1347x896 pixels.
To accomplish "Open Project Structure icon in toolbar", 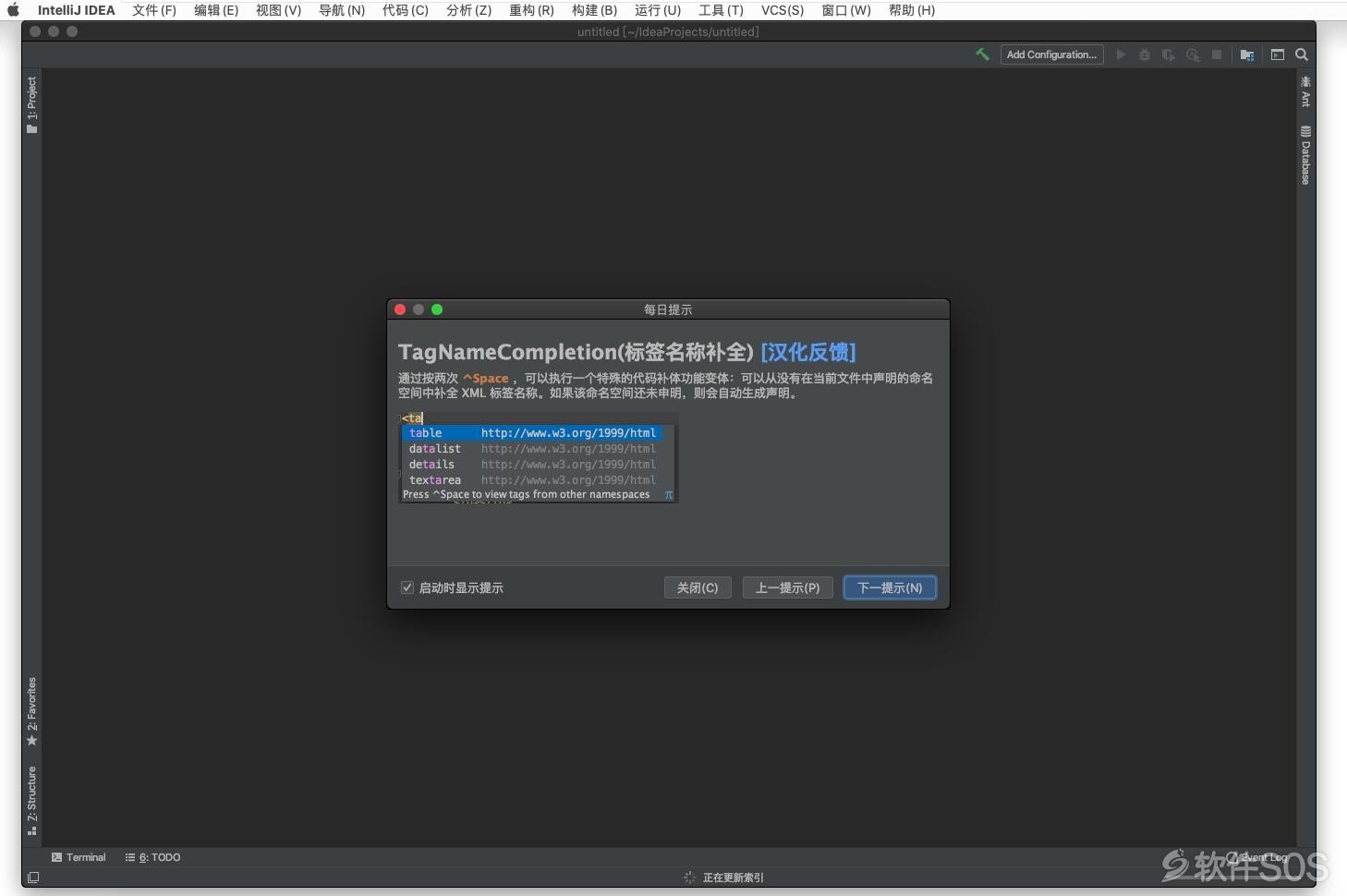I will (x=1247, y=54).
